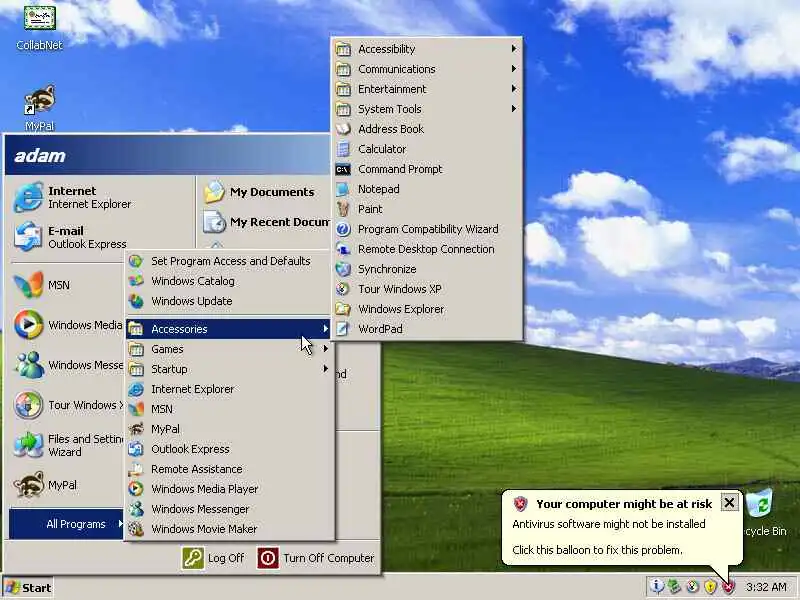
Task: Open Remote Assistance in All Programs
Action: point(229,469)
